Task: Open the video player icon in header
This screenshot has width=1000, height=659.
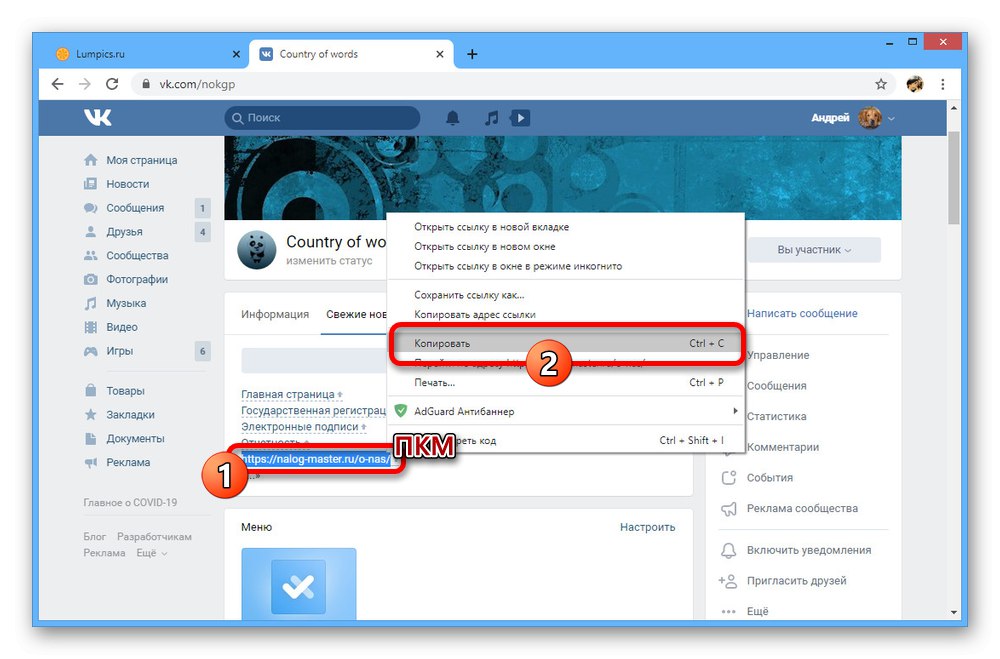Action: 520,118
